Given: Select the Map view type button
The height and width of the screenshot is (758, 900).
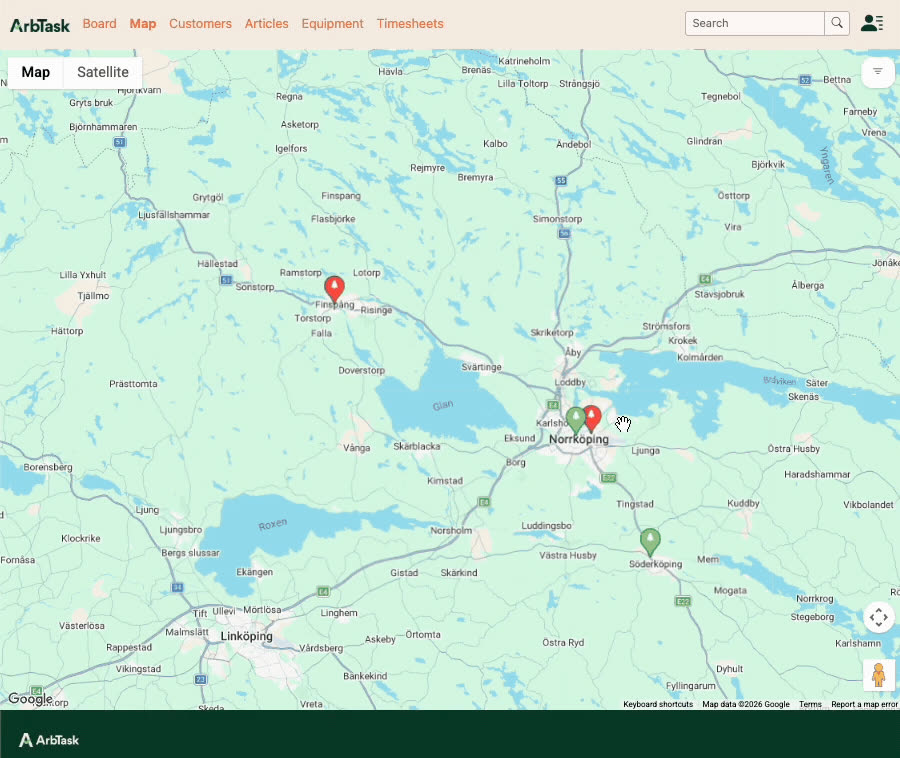Looking at the screenshot, I should [x=36, y=72].
